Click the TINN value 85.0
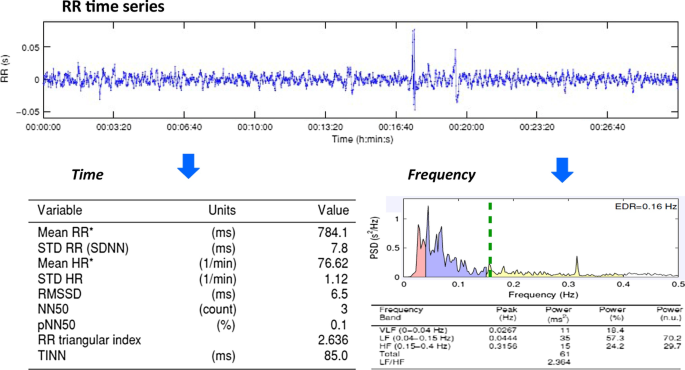 [x=336, y=356]
